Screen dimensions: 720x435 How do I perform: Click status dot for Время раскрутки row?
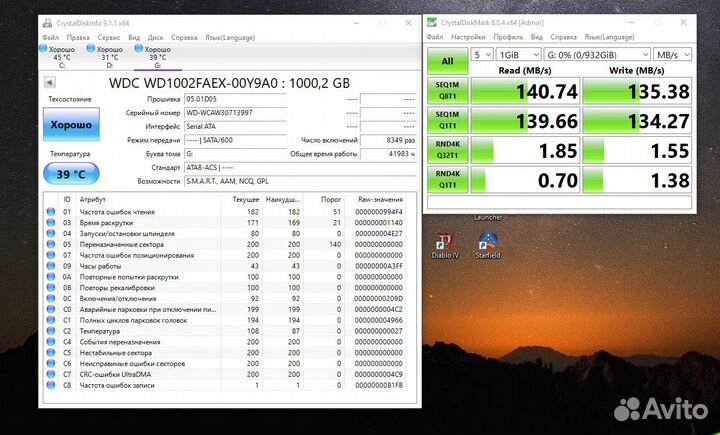51,223
